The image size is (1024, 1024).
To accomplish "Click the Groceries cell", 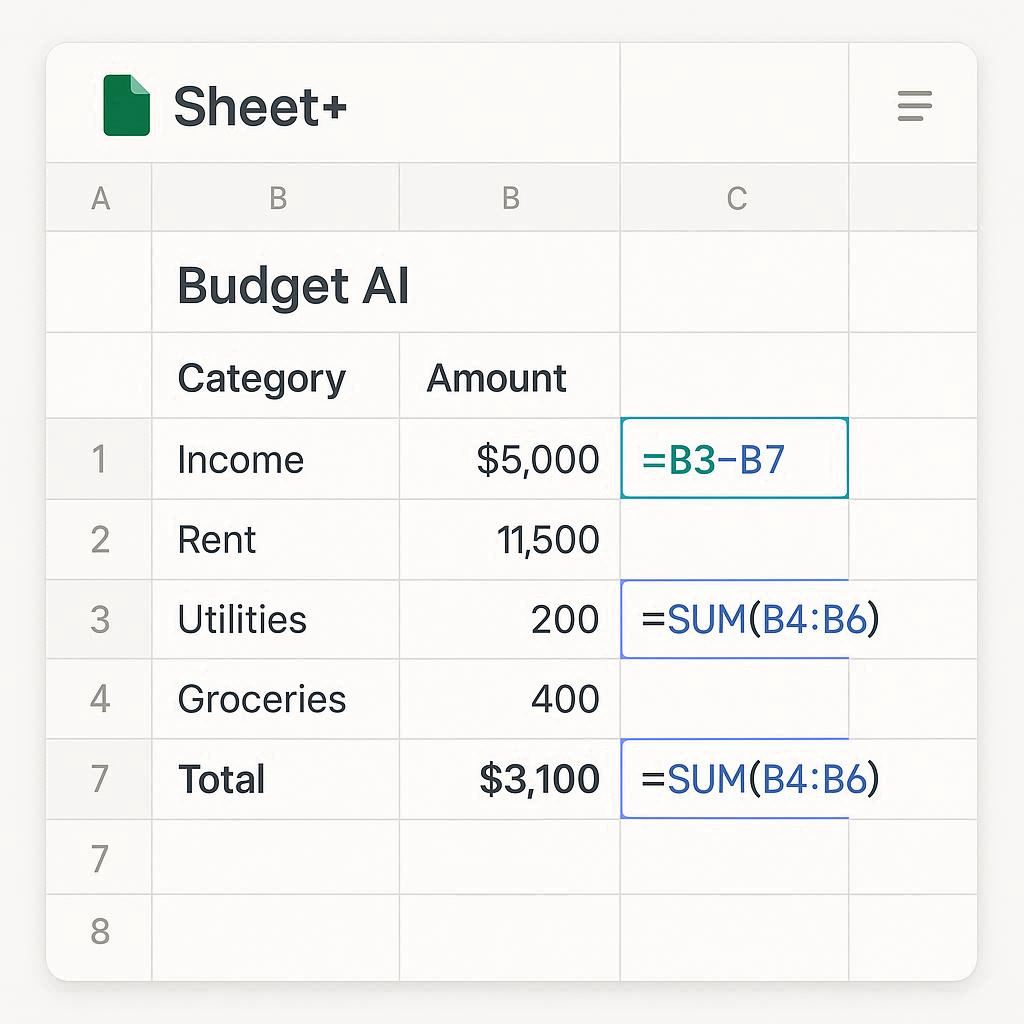I will (261, 699).
